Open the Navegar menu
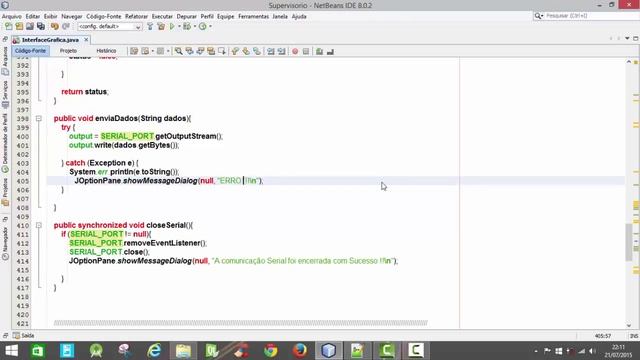Image resolution: width=640 pixels, height=360 pixels. click(72, 16)
